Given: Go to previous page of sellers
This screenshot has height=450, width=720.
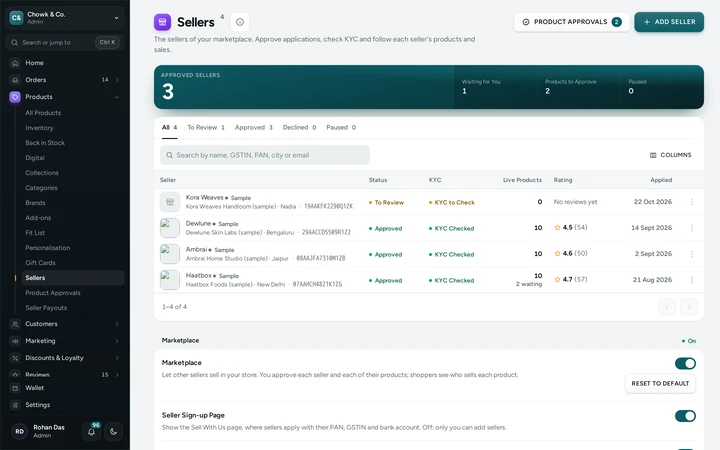Looking at the screenshot, I should click(x=667, y=307).
